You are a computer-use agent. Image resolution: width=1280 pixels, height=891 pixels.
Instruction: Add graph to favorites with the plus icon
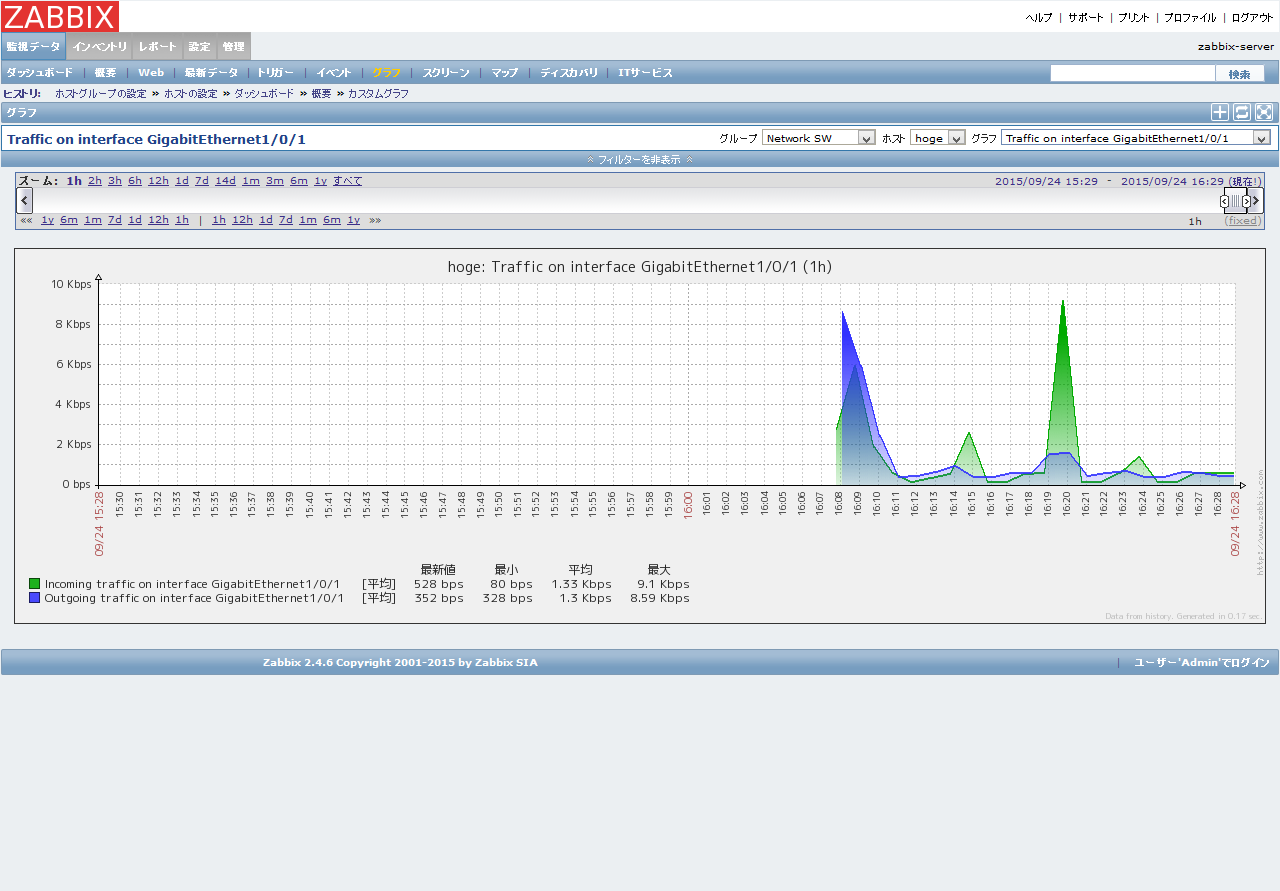point(1219,112)
